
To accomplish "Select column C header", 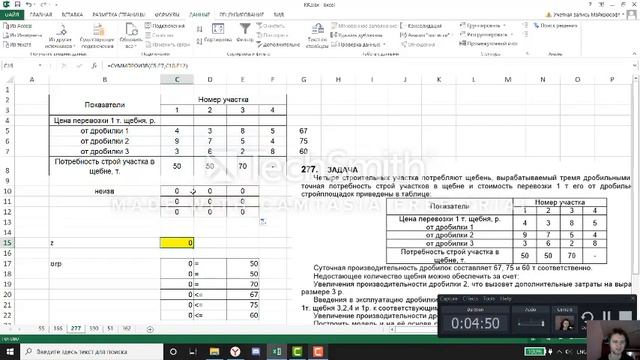I will pyautogui.click(x=177, y=80).
